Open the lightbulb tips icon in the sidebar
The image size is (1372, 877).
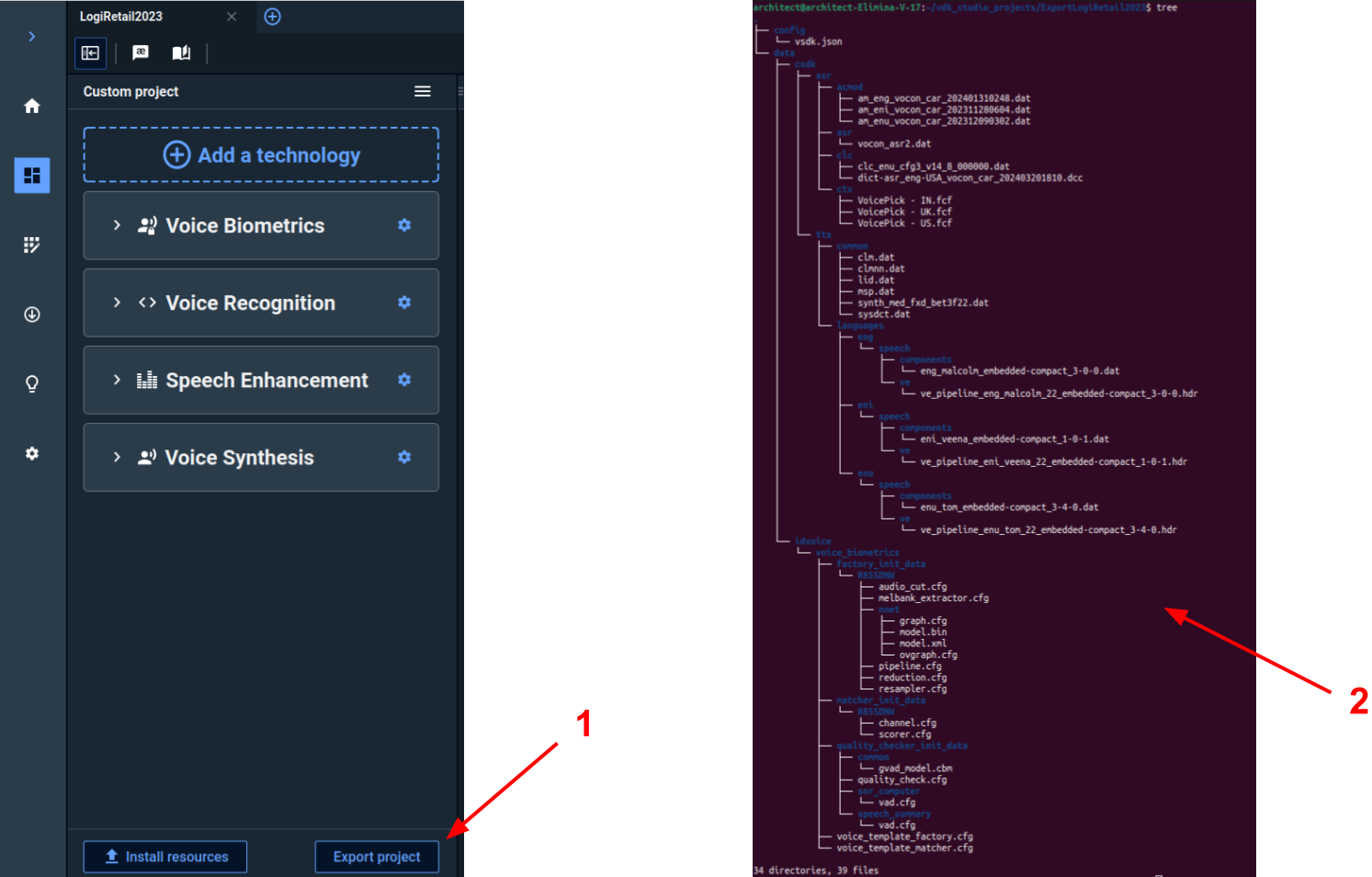click(32, 383)
